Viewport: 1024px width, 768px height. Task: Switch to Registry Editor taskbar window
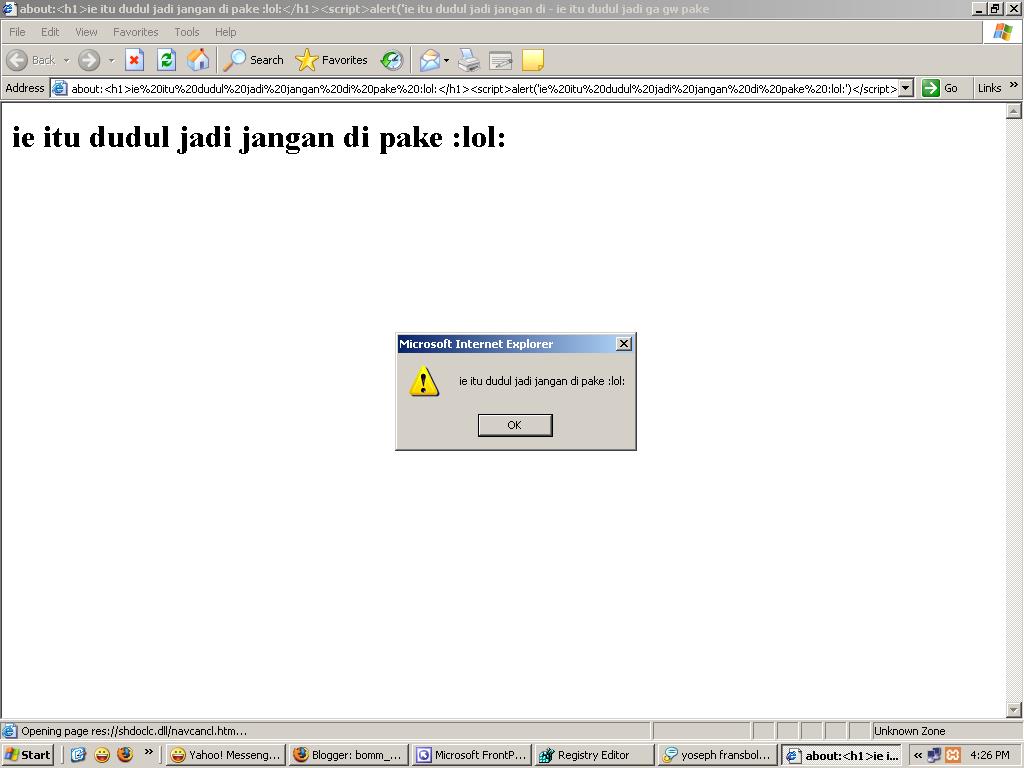(594, 755)
